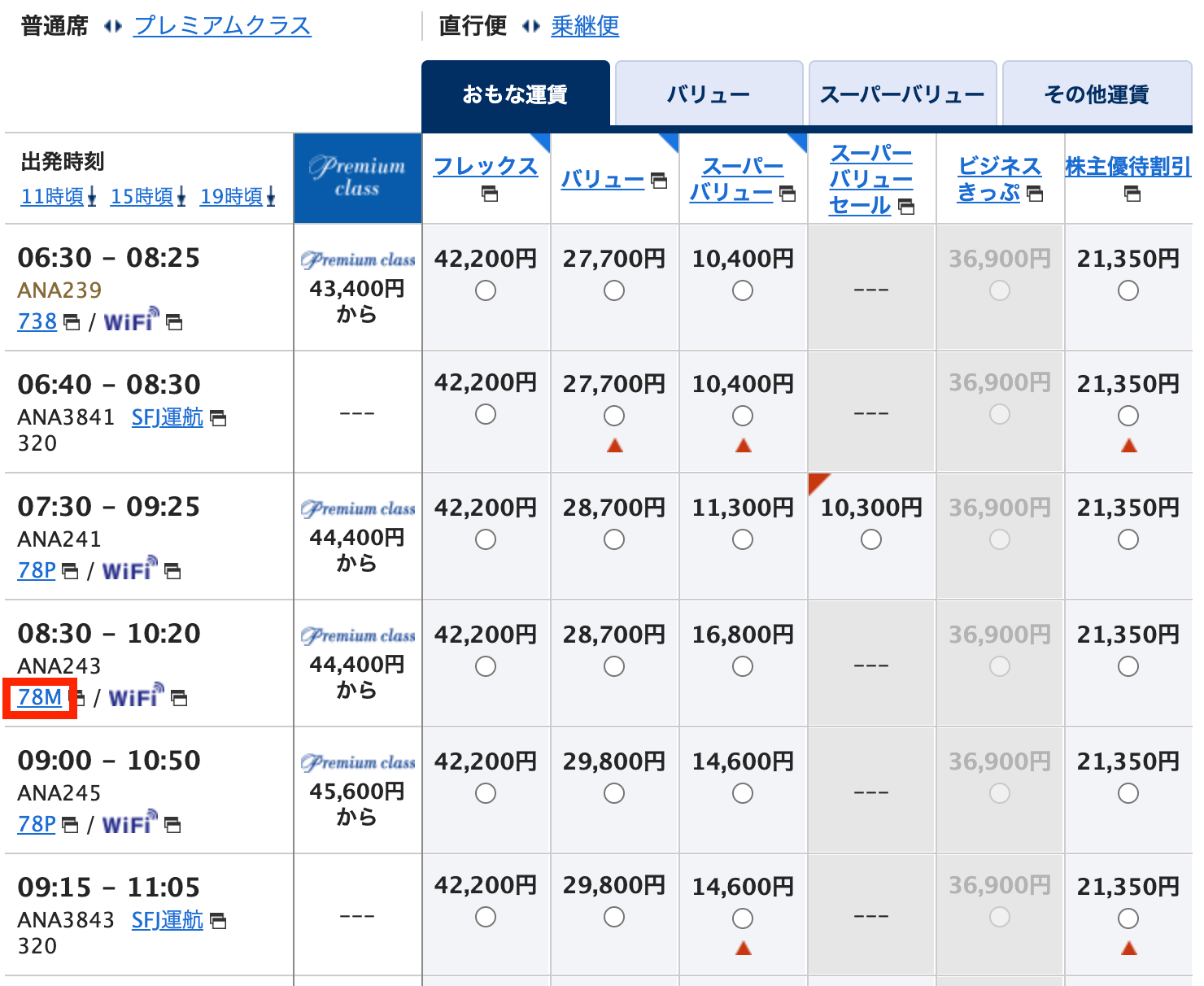Select スーパーバリュー 10,400円 fare for ANA3841
Screen dimensions: 1204x986
point(743,416)
